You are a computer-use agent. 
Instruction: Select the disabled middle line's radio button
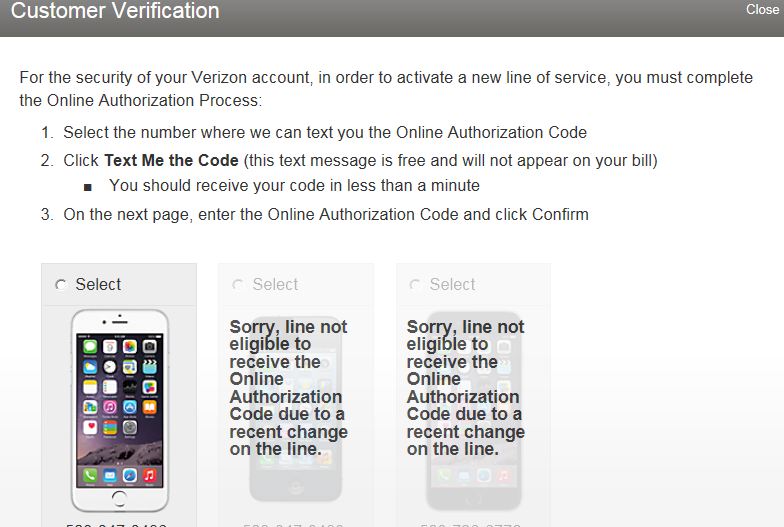pyautogui.click(x=238, y=284)
